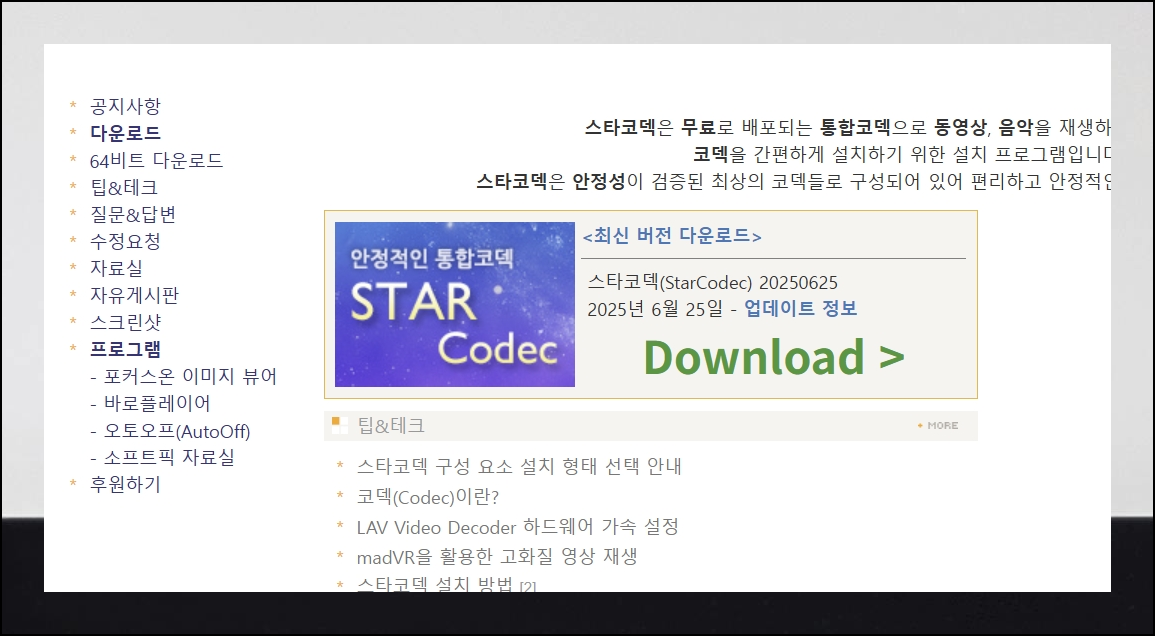Go to the 다운로드 sidebar link

[125, 133]
